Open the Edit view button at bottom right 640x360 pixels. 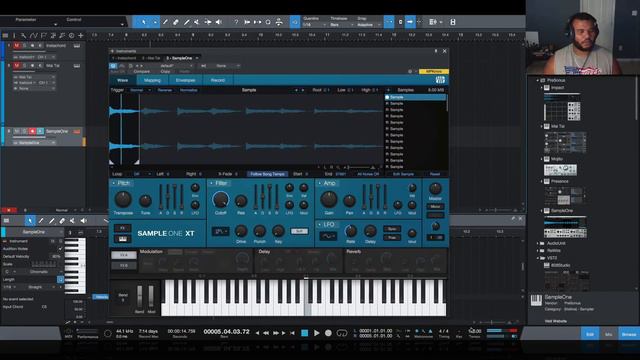coord(590,334)
